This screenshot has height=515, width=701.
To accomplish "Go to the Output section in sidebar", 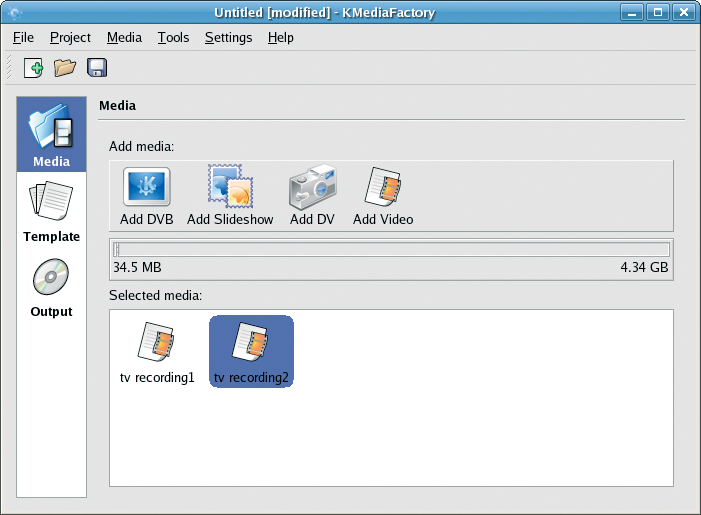I will click(x=51, y=287).
